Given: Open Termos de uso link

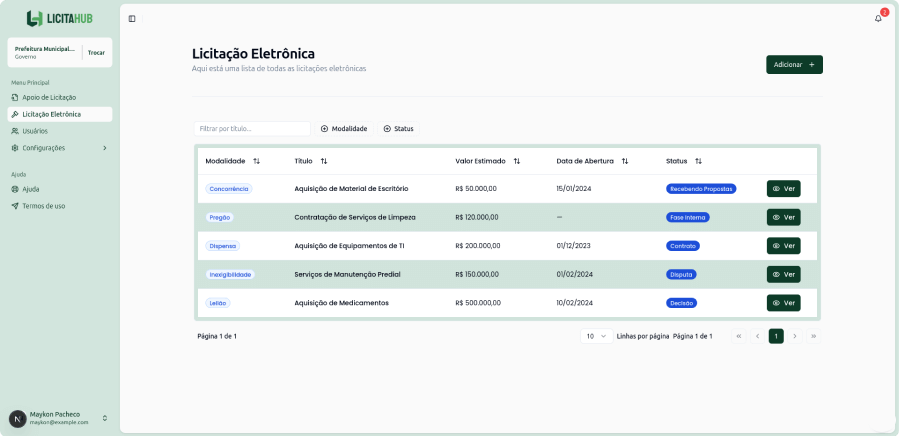Looking at the screenshot, I should pos(60,205).
